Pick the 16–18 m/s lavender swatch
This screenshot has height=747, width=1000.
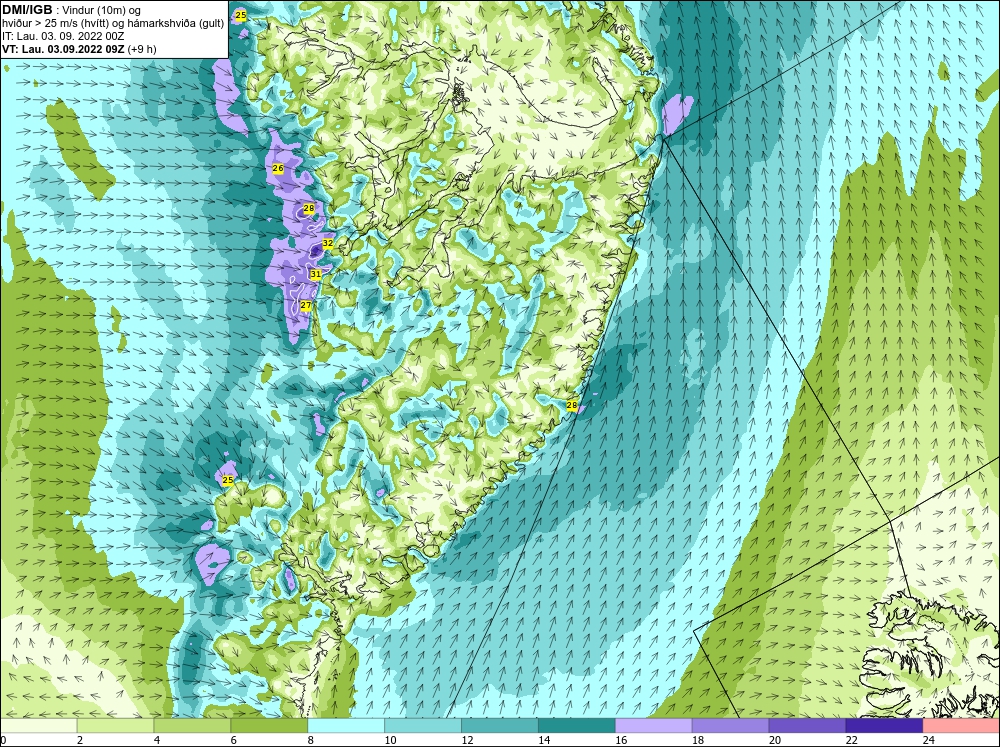(x=654, y=725)
